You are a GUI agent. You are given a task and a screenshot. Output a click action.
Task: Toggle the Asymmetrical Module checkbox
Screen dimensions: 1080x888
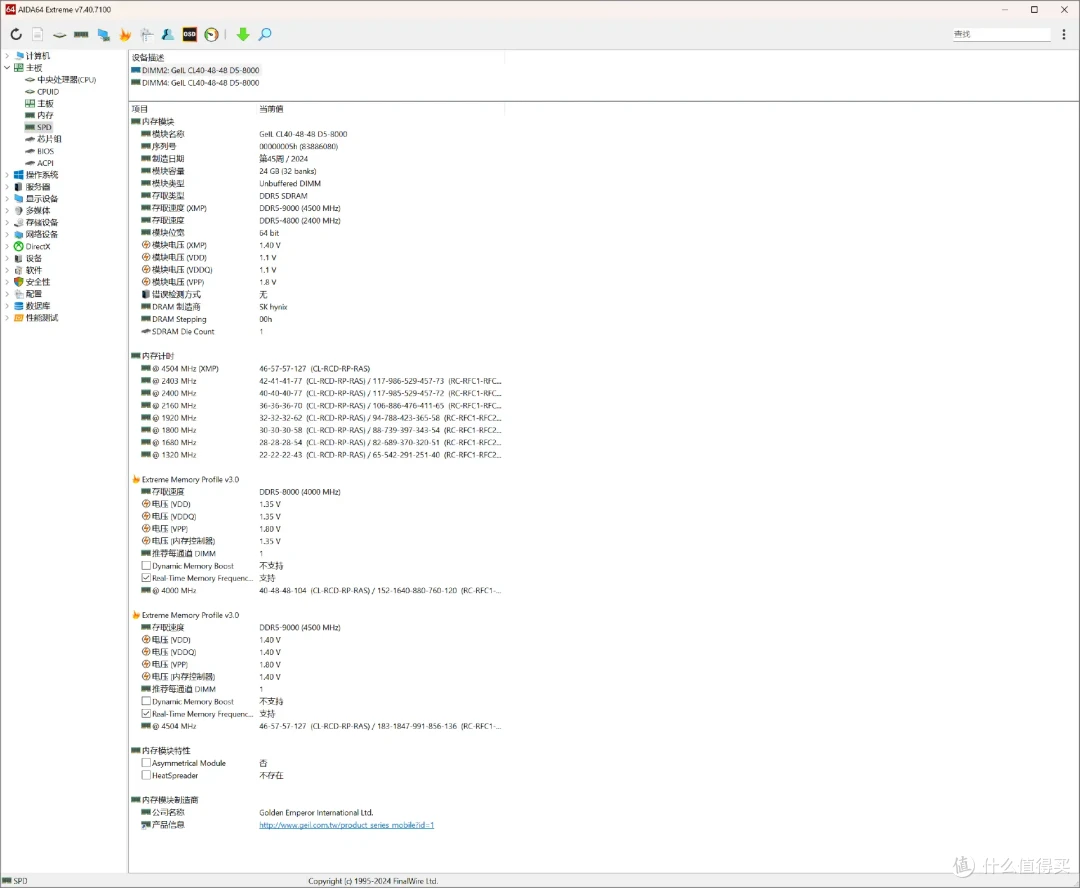pos(146,763)
